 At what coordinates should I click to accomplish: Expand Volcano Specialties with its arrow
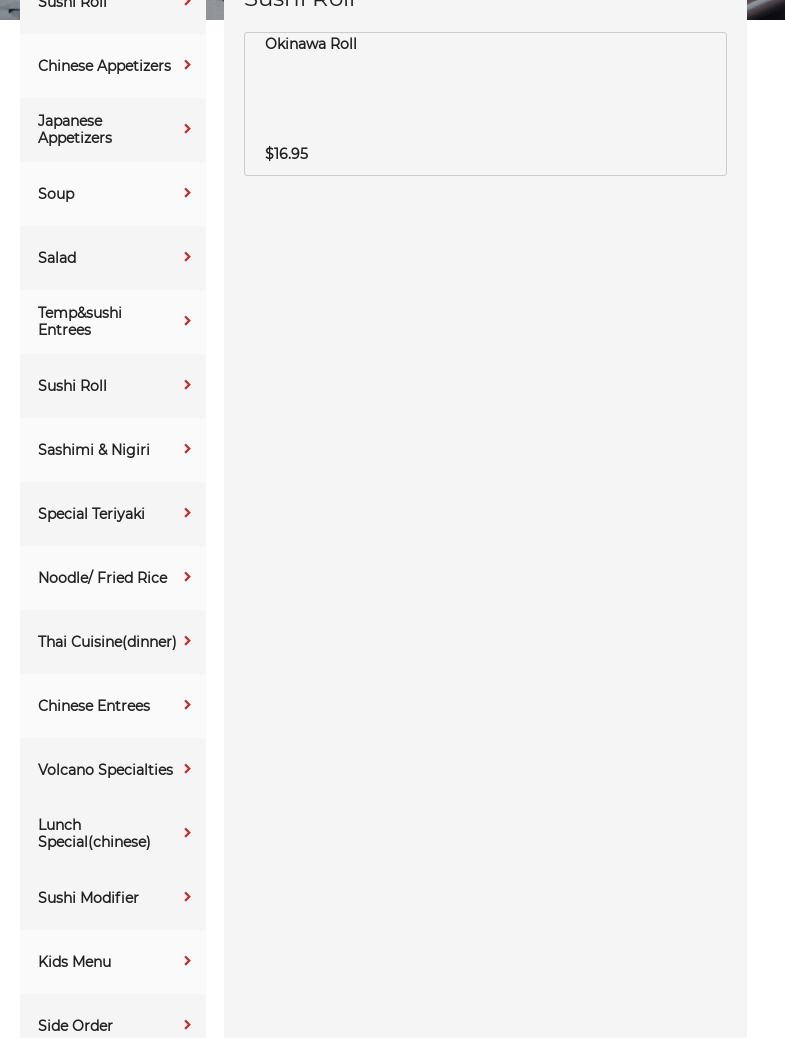(x=187, y=769)
